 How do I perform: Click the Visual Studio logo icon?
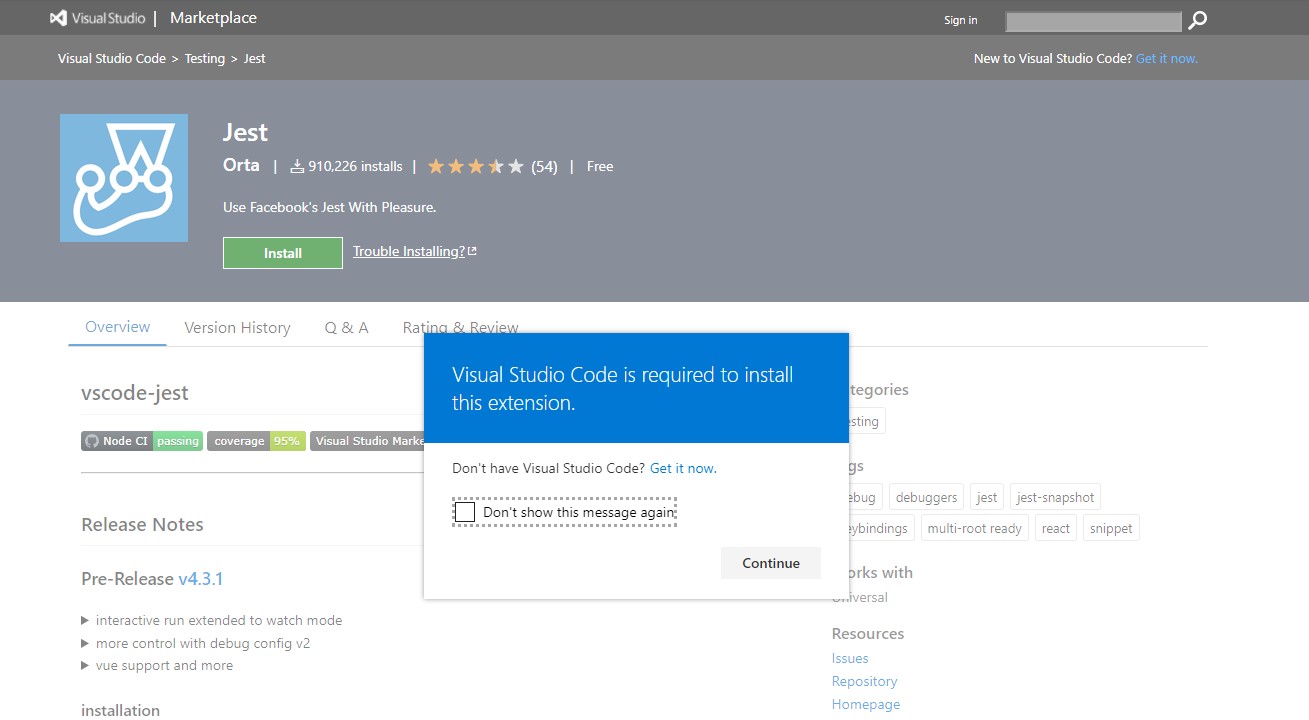point(58,19)
